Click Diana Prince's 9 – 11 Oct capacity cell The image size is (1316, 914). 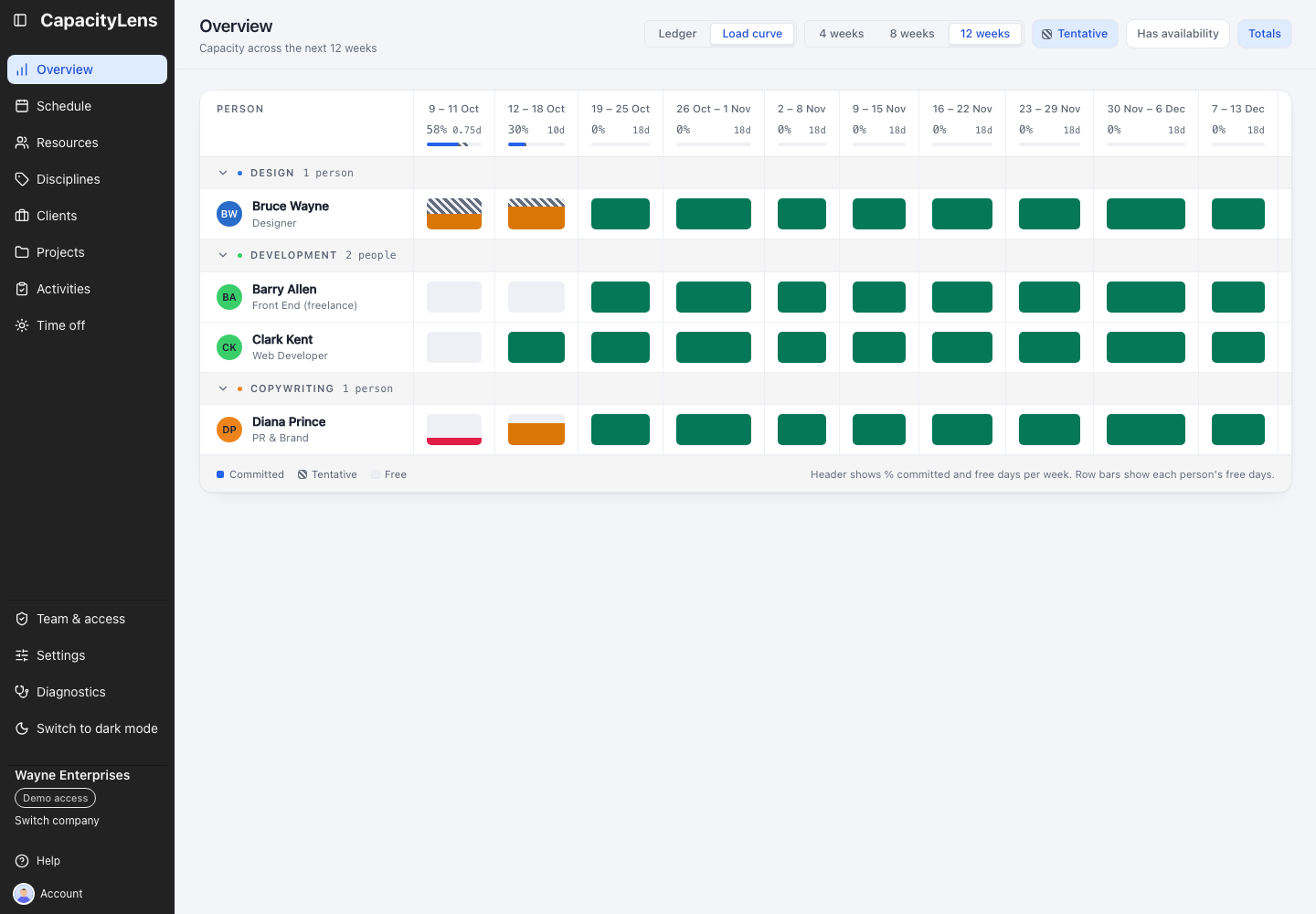click(x=454, y=430)
